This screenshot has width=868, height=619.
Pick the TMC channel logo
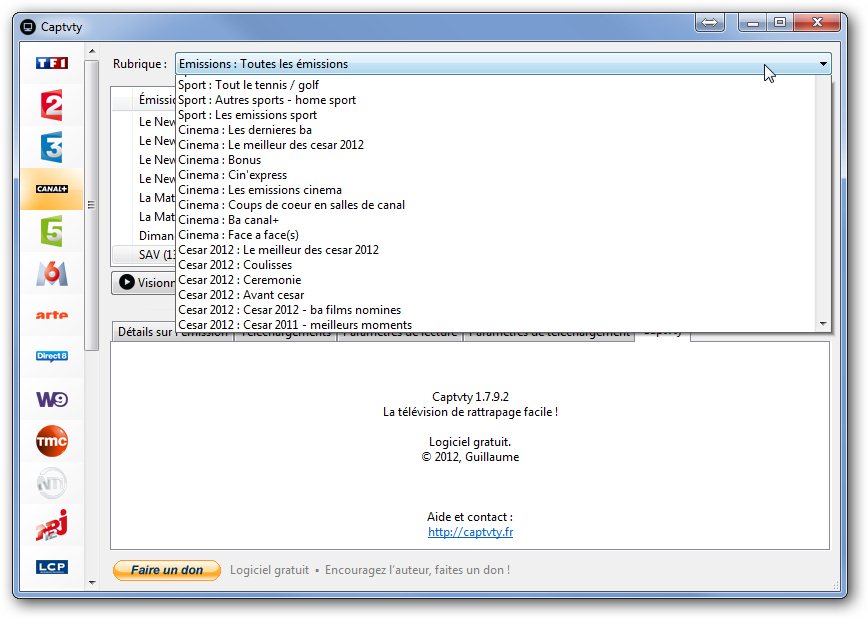click(x=51, y=441)
